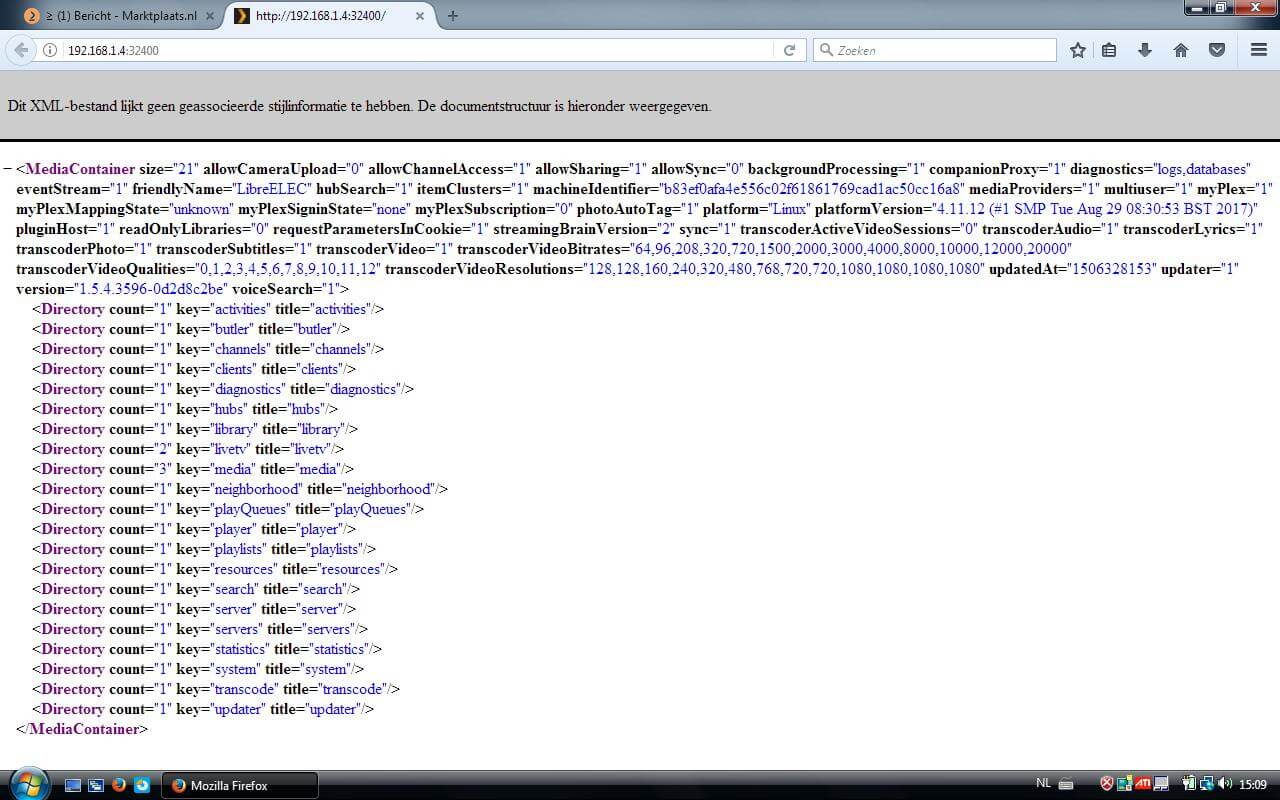Viewport: 1280px width, 800px height.
Task: Click the address bar URL field
Action: point(400,50)
